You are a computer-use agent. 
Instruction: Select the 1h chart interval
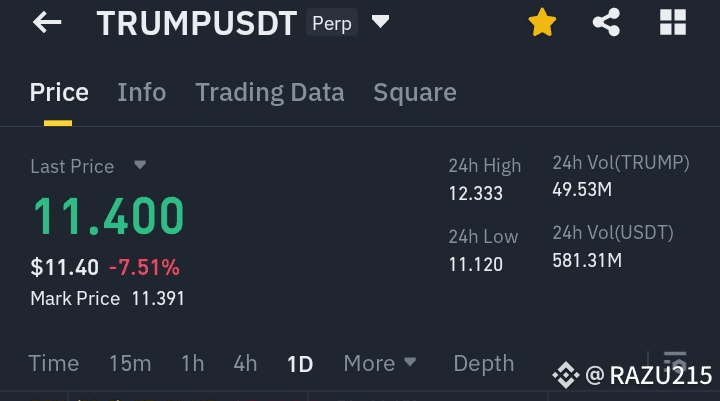click(x=192, y=363)
